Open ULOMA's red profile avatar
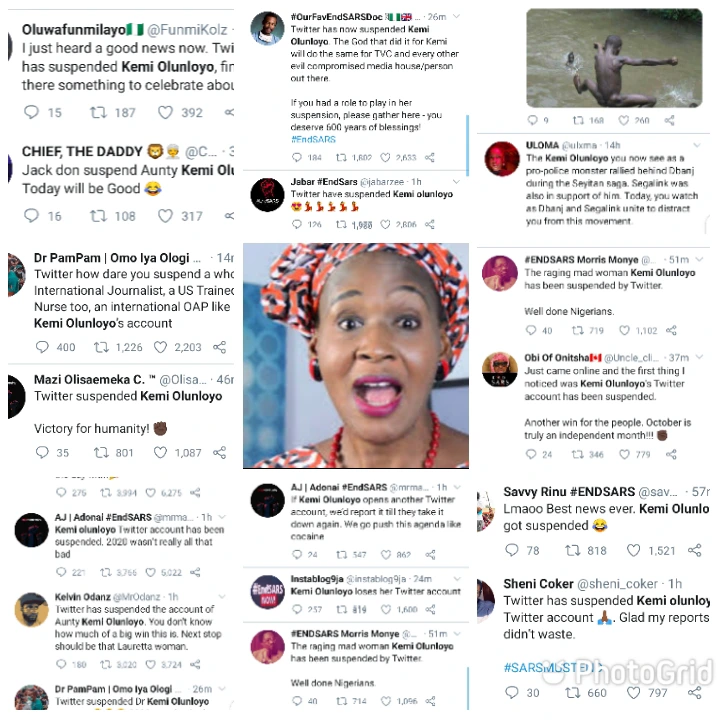720x720 pixels. [x=501, y=159]
